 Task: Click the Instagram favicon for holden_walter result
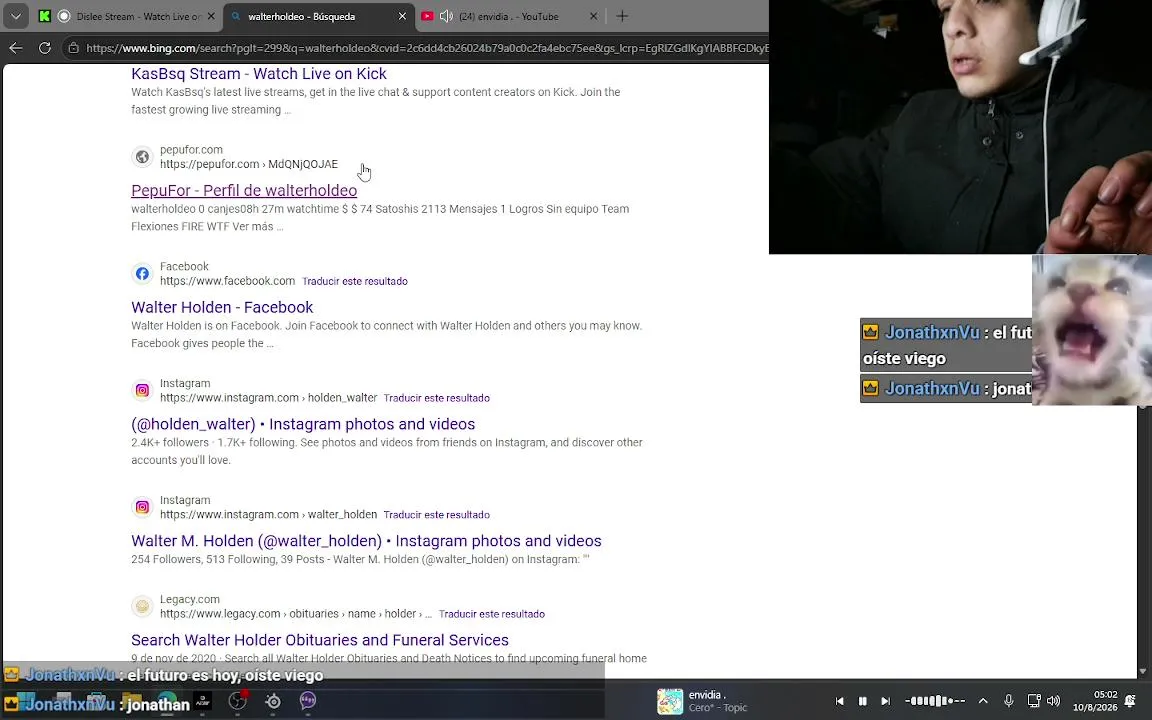click(x=143, y=390)
